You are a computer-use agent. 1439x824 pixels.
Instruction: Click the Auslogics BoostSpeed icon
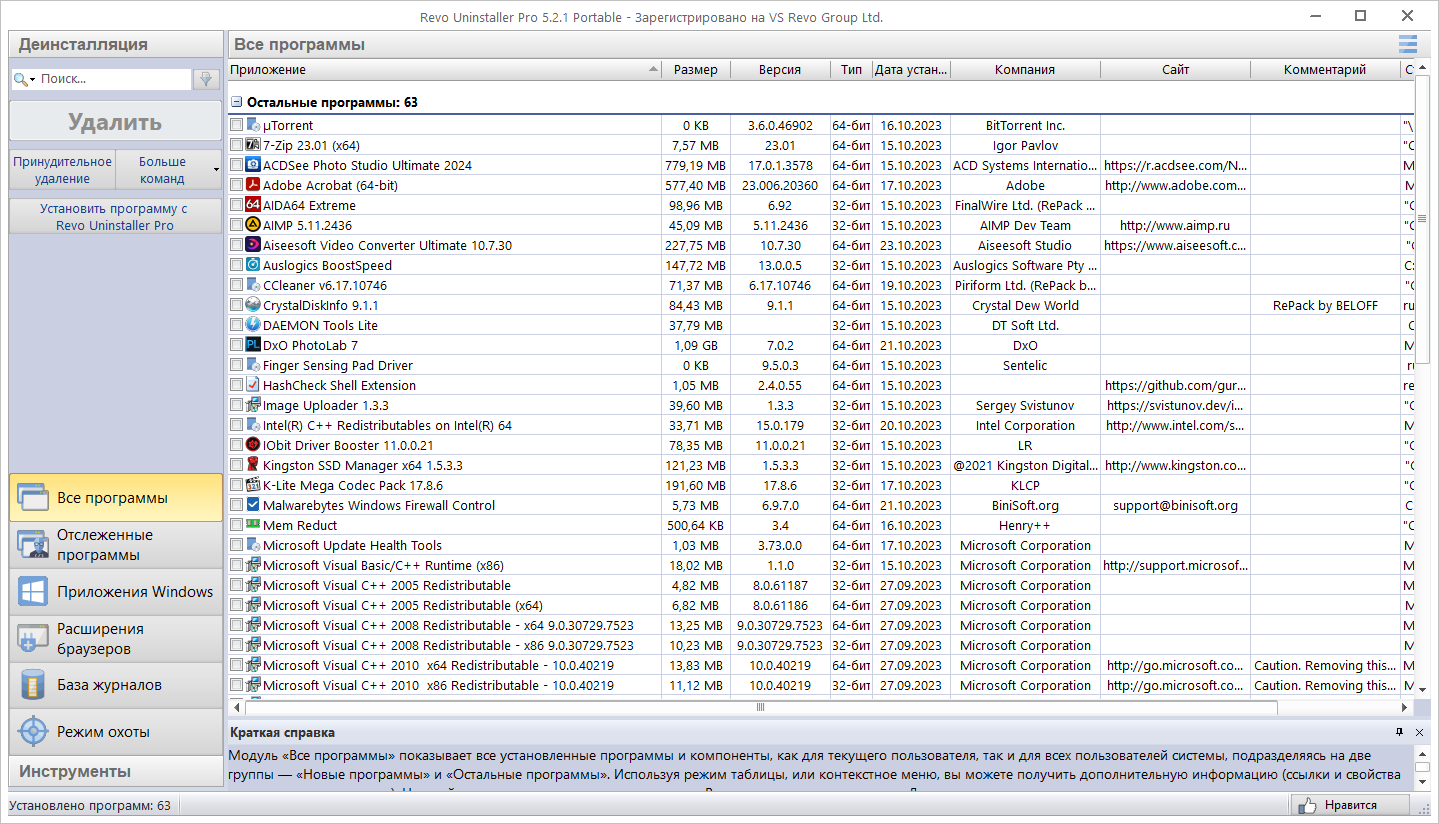[x=253, y=266]
